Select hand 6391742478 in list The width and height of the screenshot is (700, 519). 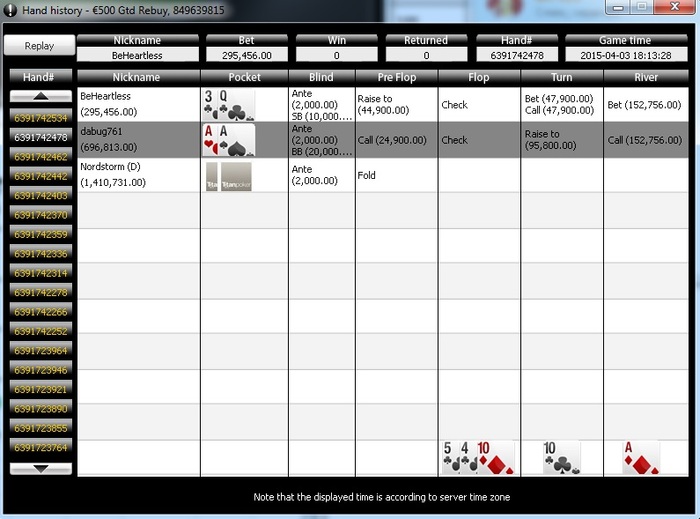(x=41, y=137)
